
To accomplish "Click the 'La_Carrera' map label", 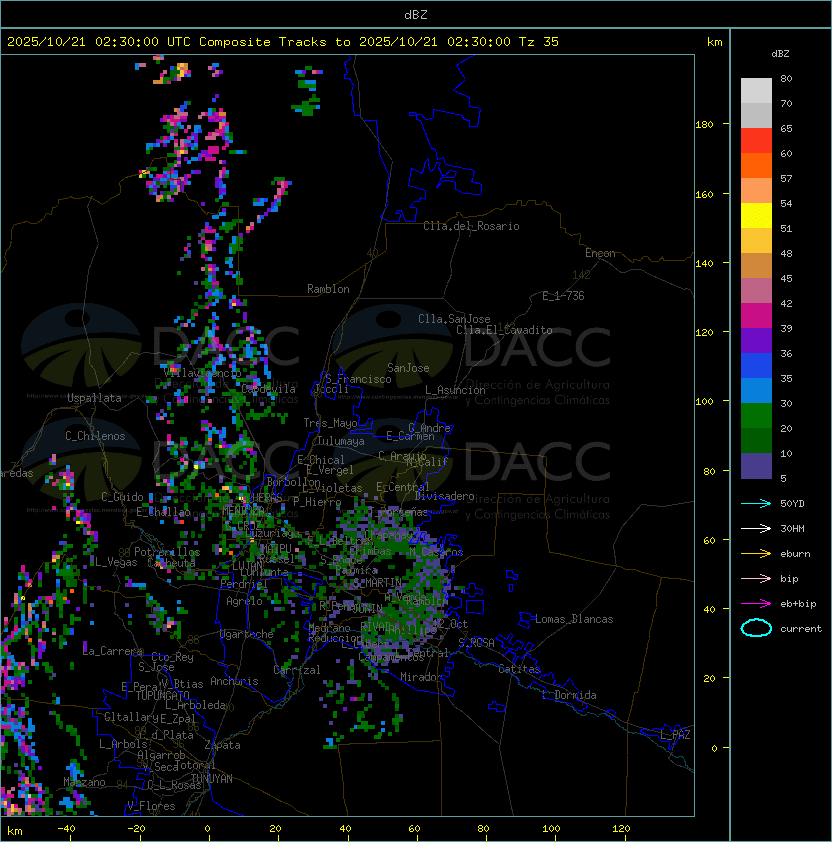I will (x=113, y=651).
